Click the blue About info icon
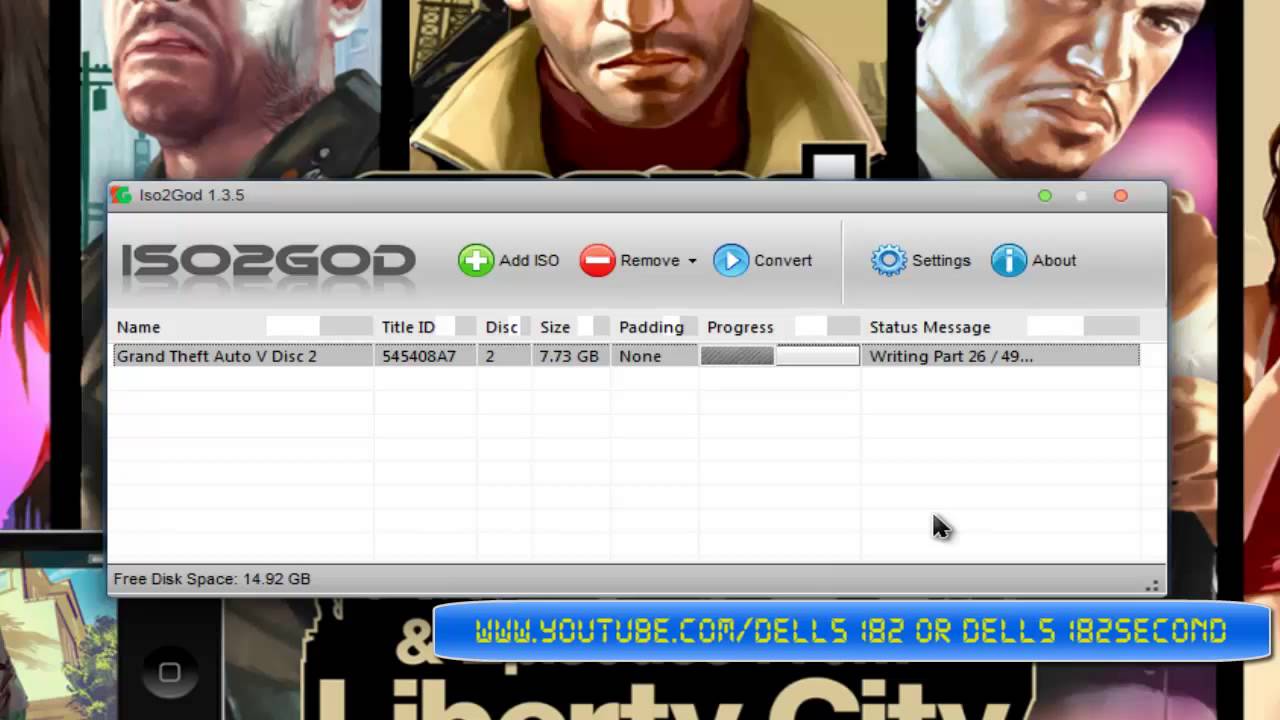The height and width of the screenshot is (720, 1280). [1009, 260]
